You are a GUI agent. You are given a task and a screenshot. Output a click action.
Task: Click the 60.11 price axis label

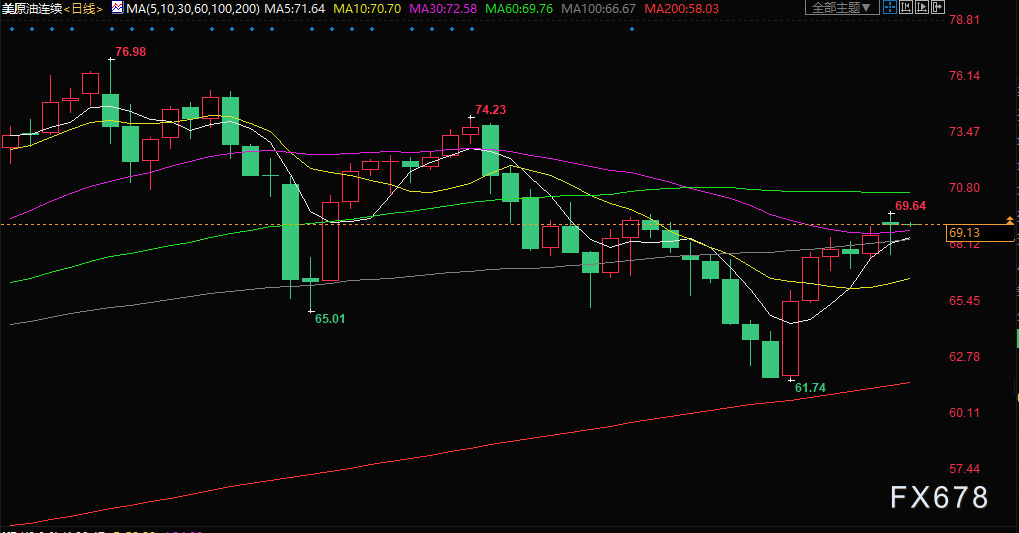(x=964, y=412)
